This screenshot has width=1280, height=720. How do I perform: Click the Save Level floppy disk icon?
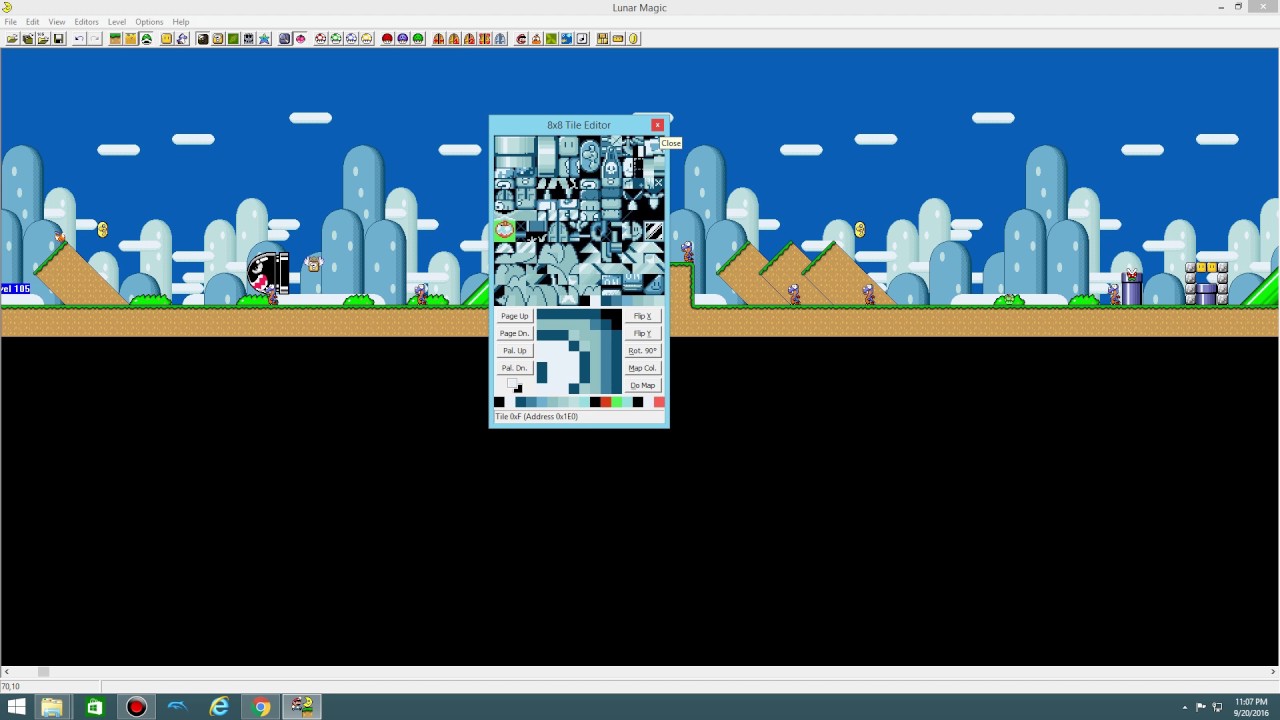click(59, 39)
